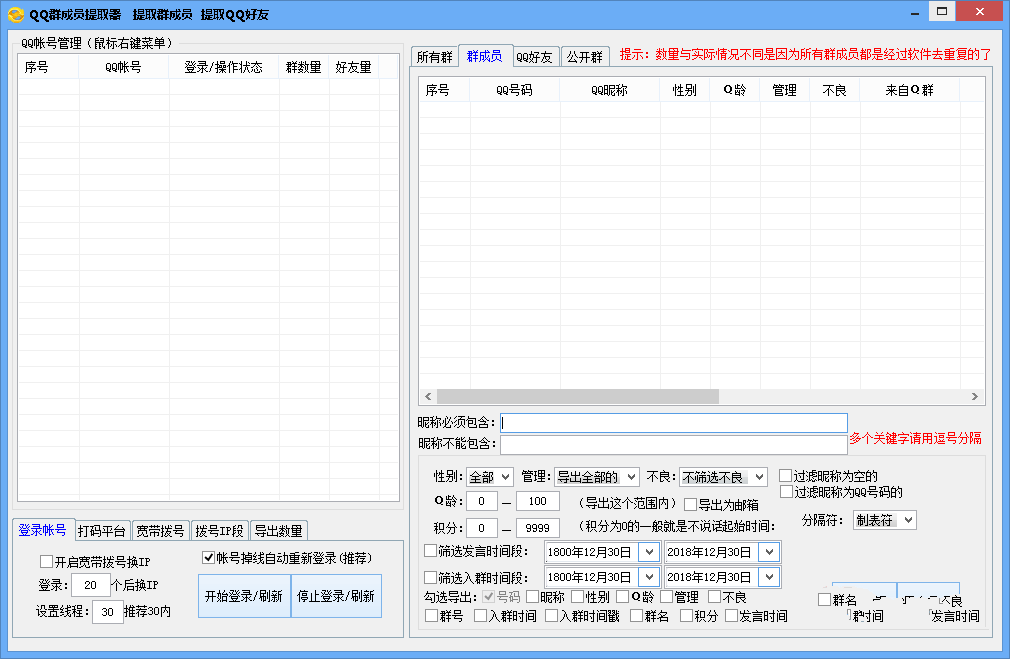Expand the 管理 dropdown showing 导出全部的
1010x659 pixels.
pyautogui.click(x=596, y=477)
